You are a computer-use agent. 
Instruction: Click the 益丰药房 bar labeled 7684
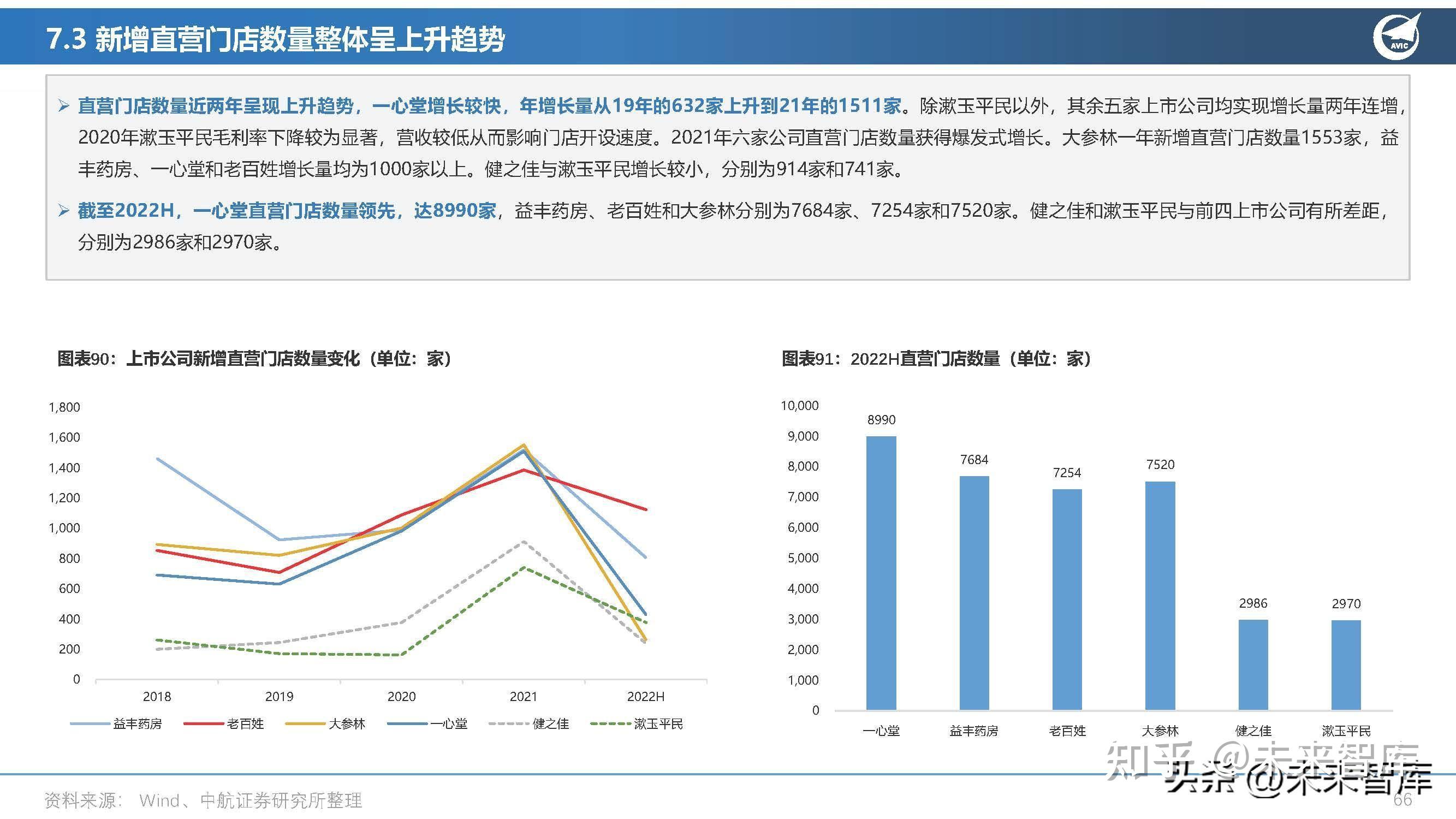[974, 593]
